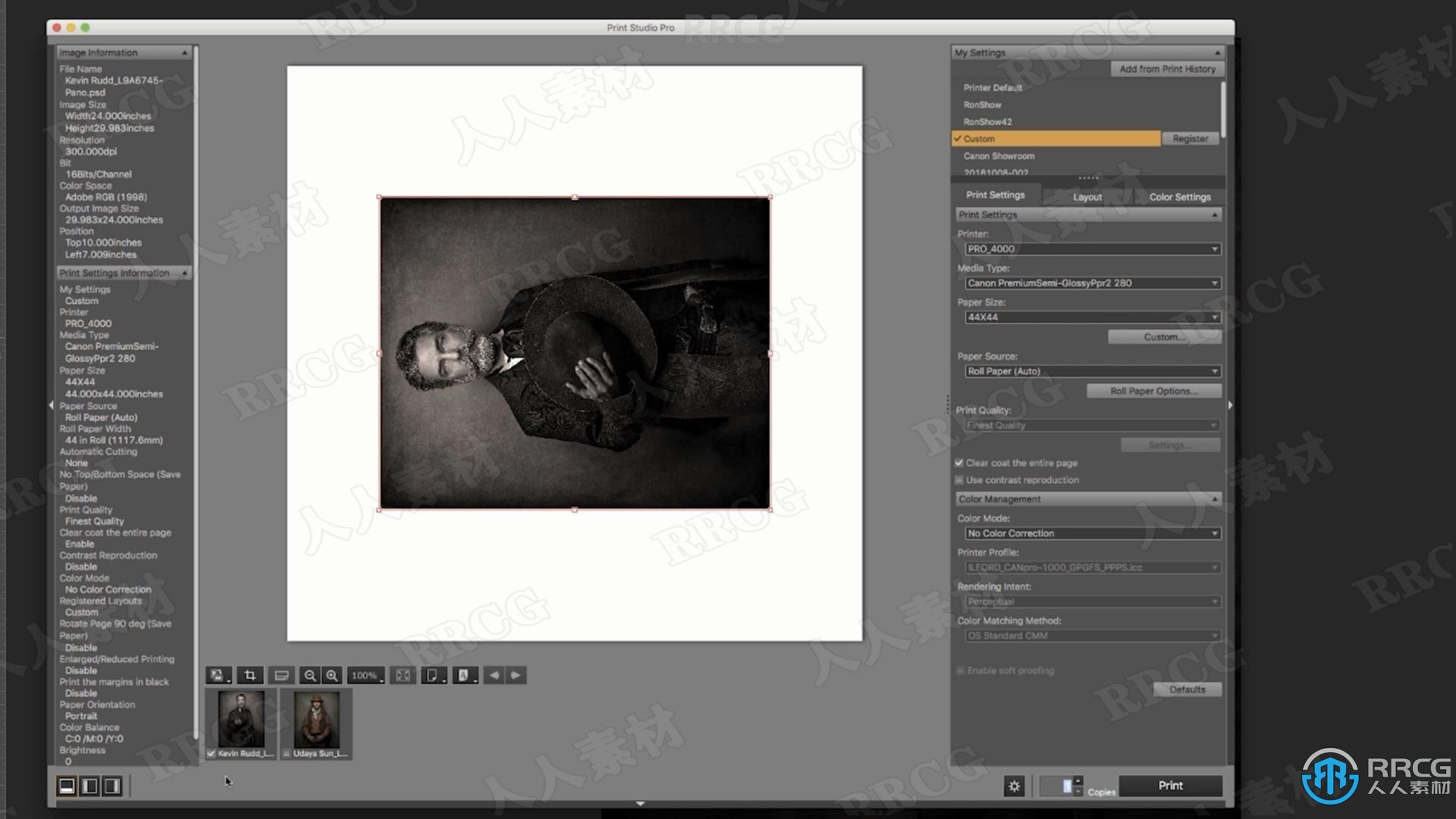This screenshot has height=819, width=1456.
Task: Open Roll Paper Options...
Action: 1153,391
